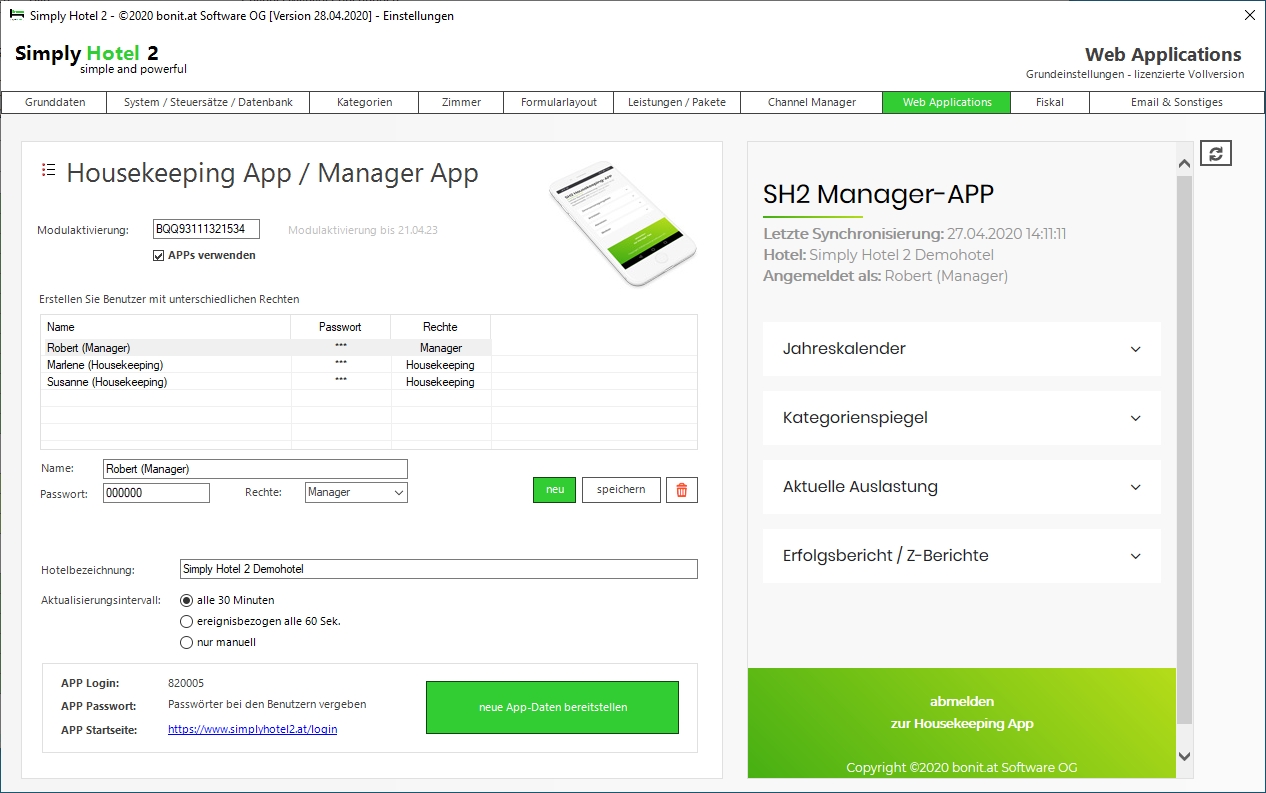This screenshot has height=793, width=1266.
Task: Click the Manager rights cell for Robert
Action: click(441, 348)
